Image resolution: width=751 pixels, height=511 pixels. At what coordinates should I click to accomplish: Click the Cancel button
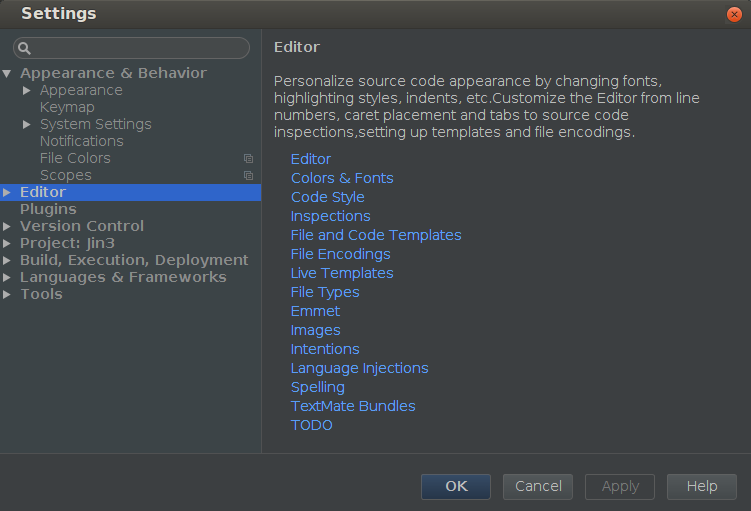538,487
